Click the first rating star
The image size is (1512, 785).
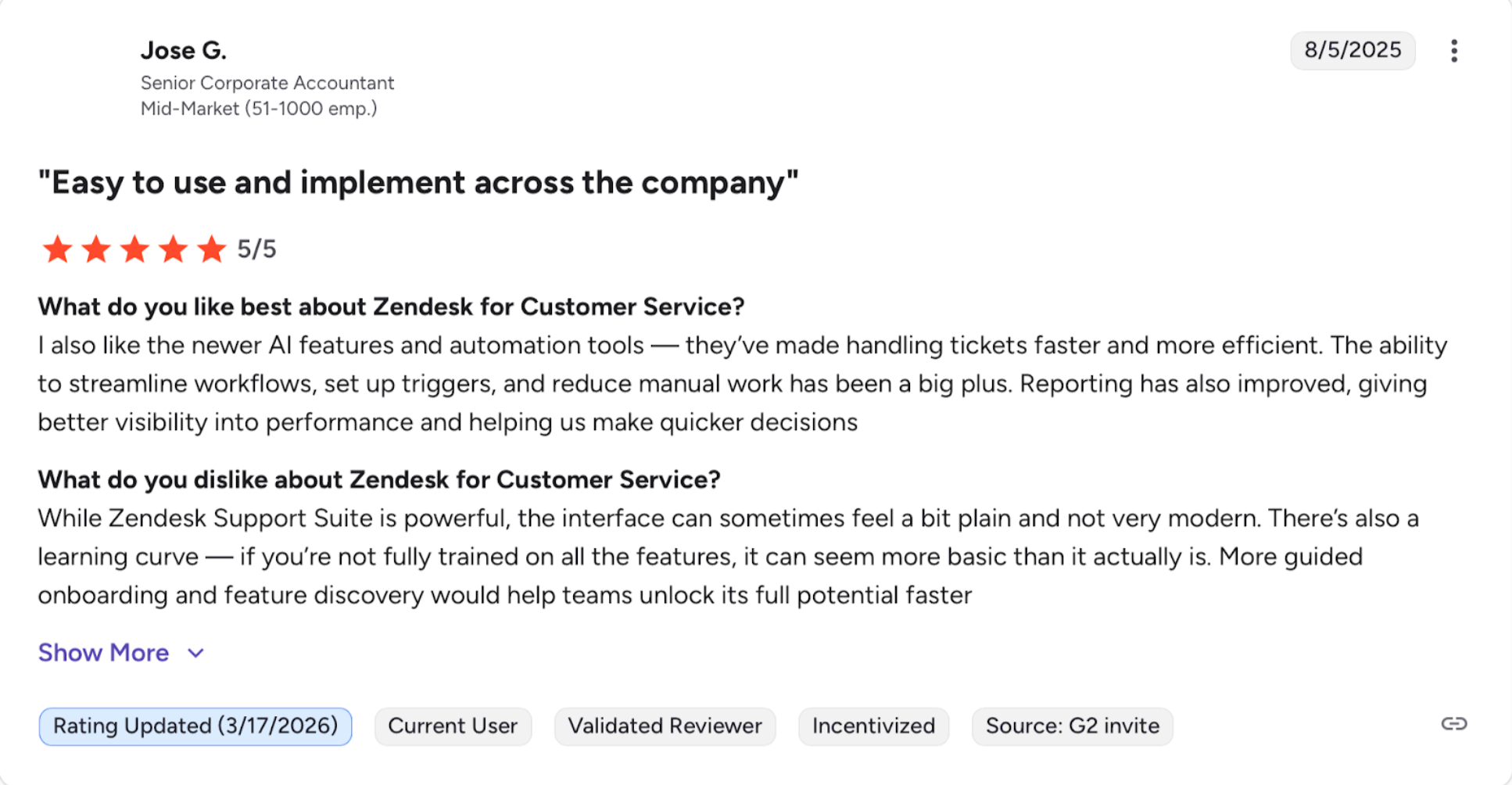click(x=57, y=249)
